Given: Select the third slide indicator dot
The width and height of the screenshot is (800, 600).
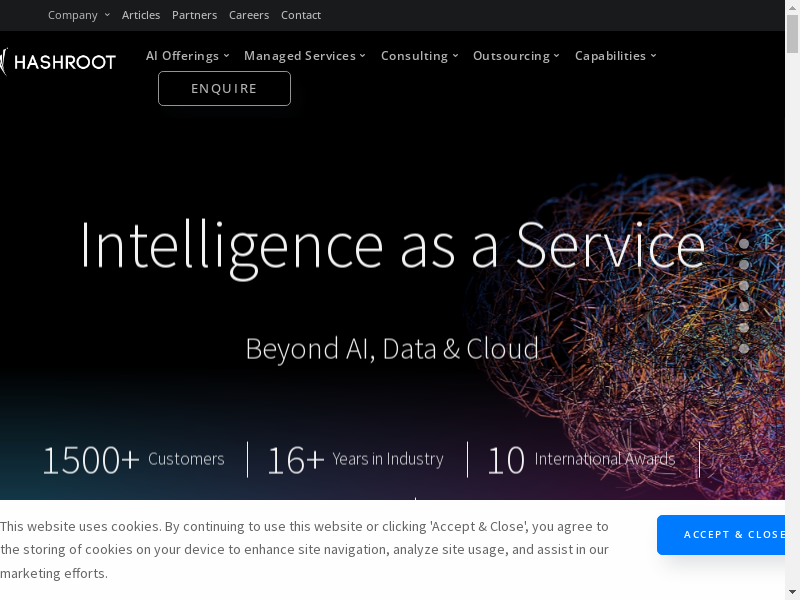Looking at the screenshot, I should (x=744, y=286).
